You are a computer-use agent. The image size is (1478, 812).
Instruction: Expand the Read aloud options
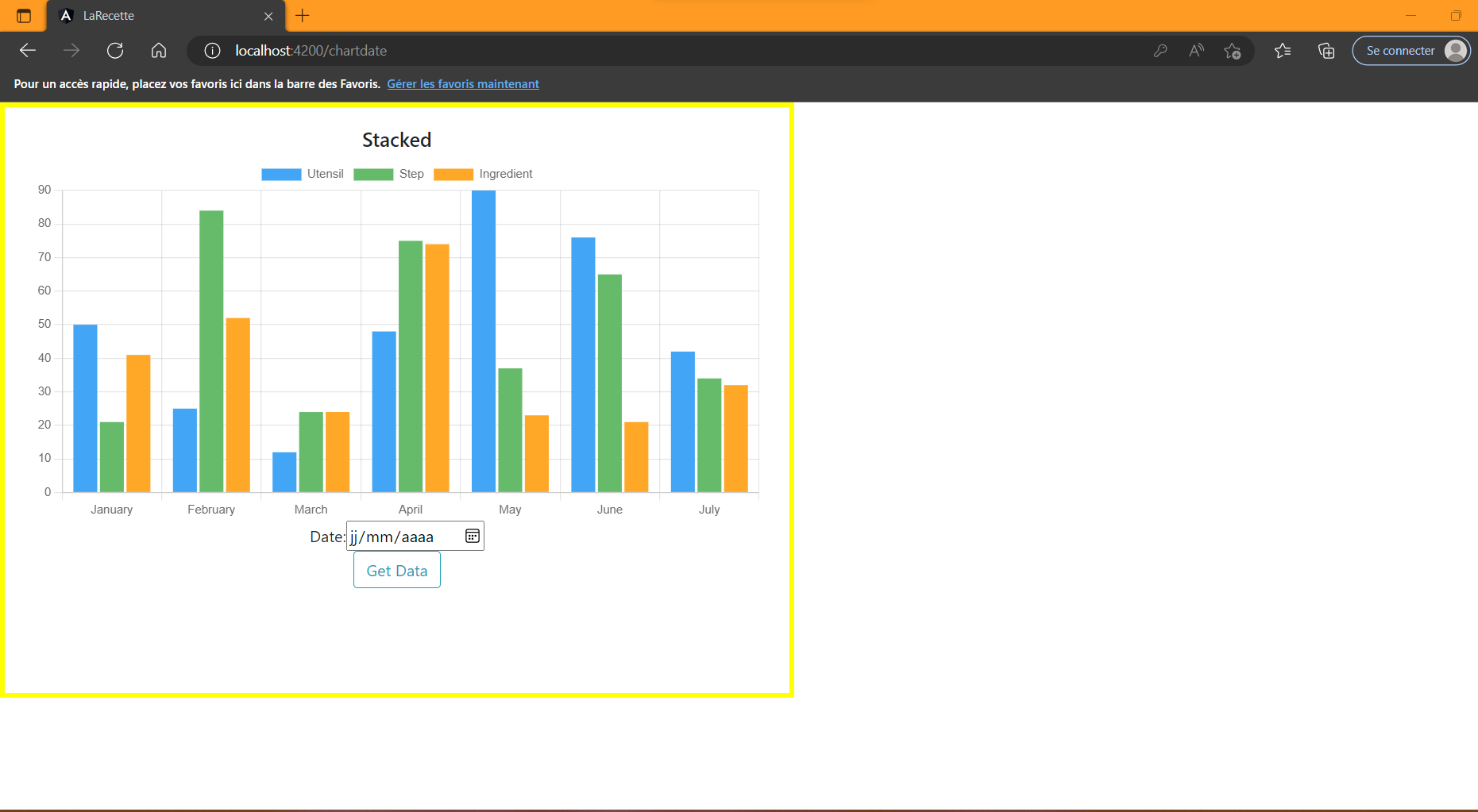pyautogui.click(x=1196, y=50)
